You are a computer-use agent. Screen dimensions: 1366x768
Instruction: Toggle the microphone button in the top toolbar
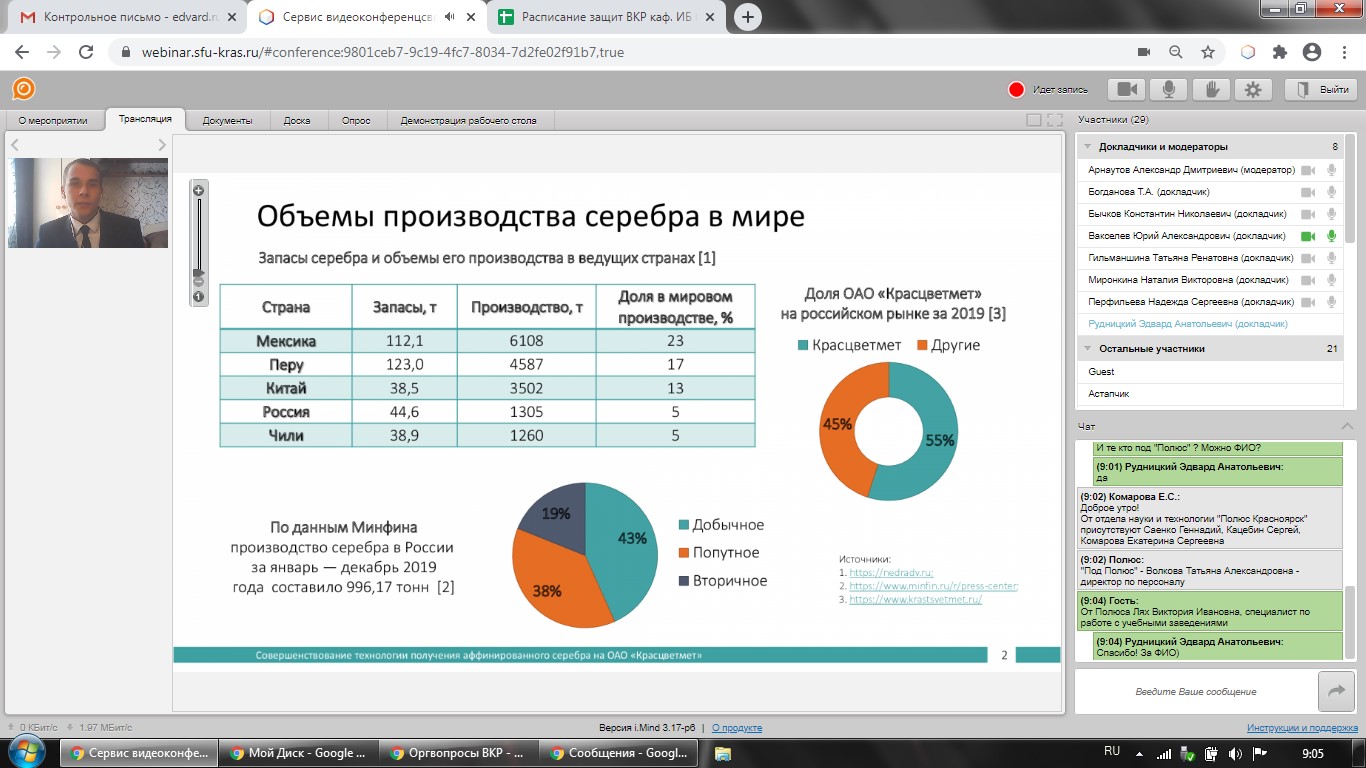(1168, 90)
